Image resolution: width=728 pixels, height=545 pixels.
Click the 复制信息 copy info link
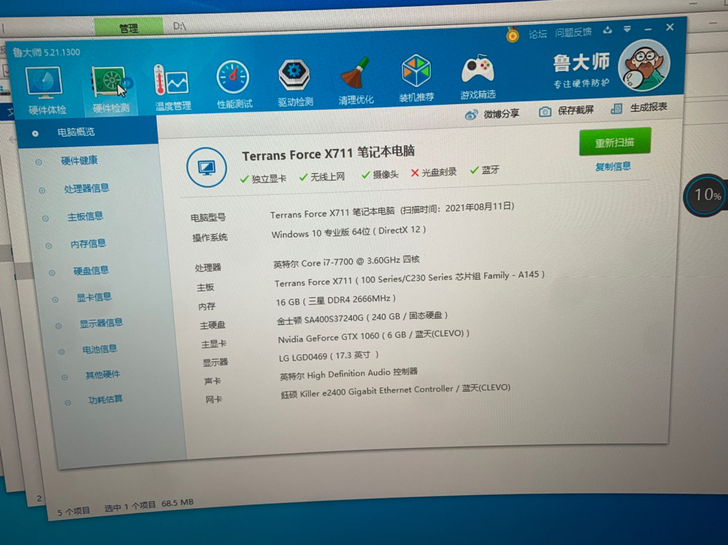coord(613,166)
